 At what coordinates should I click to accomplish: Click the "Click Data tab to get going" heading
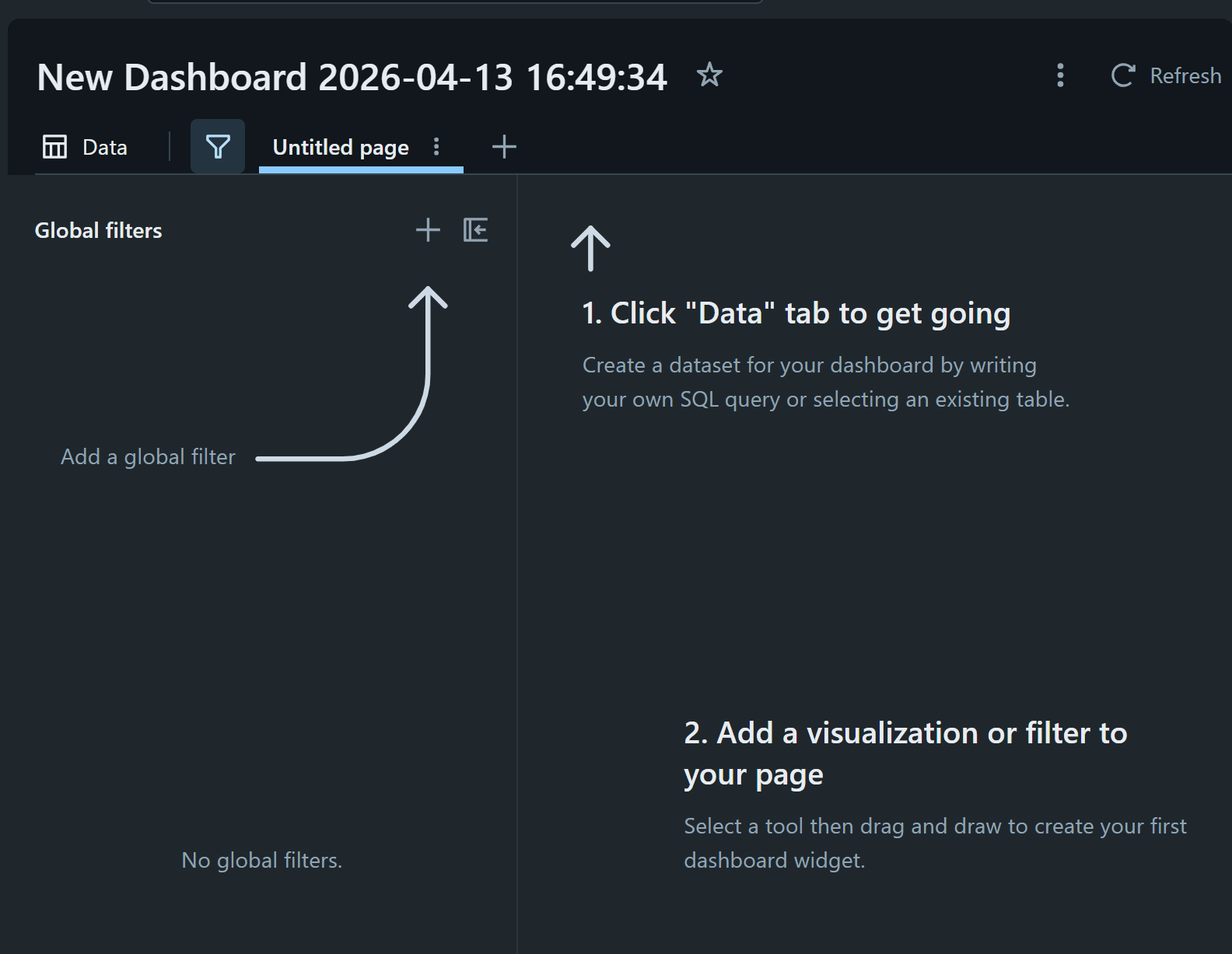(x=796, y=313)
